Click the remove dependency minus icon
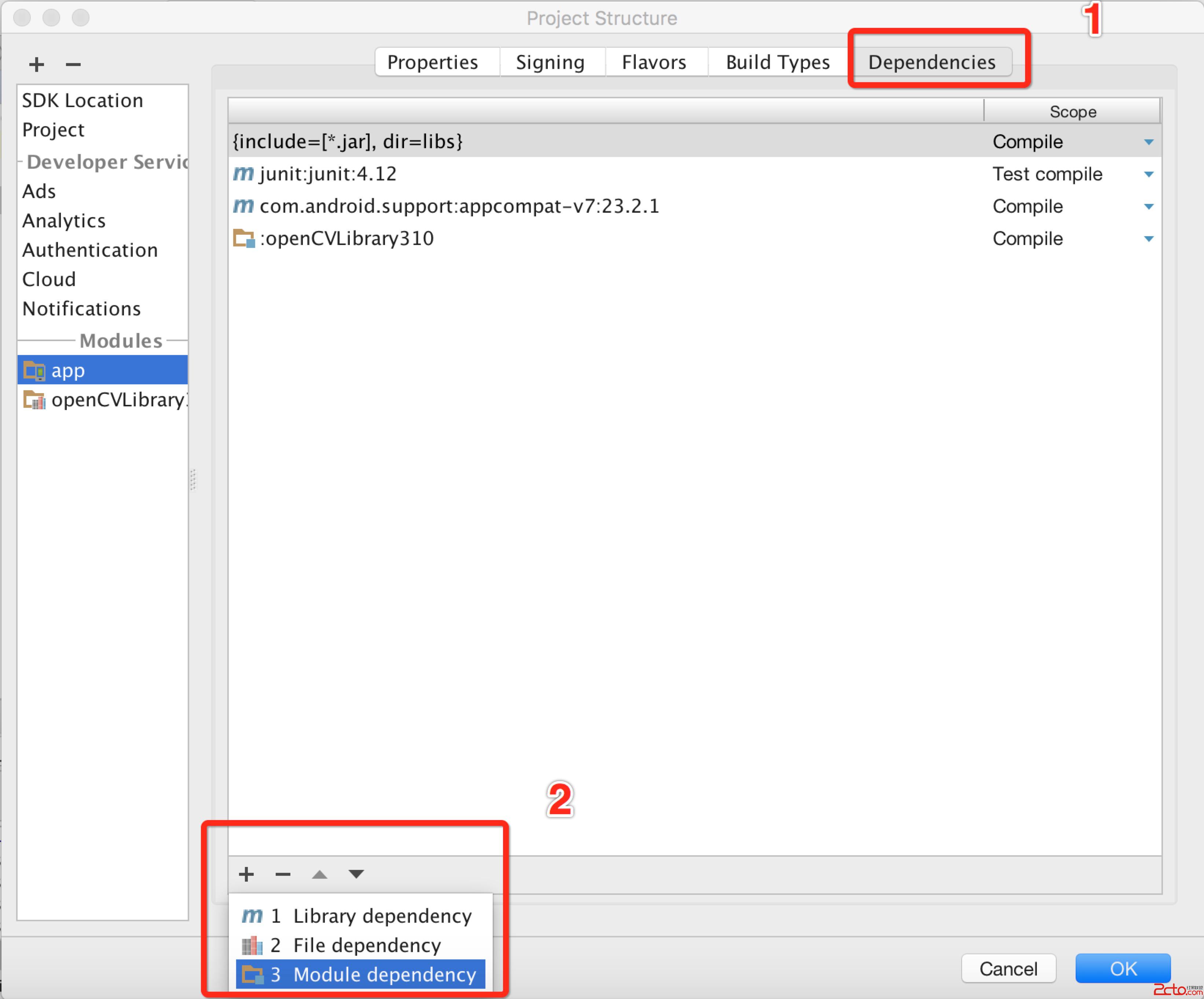 point(283,874)
